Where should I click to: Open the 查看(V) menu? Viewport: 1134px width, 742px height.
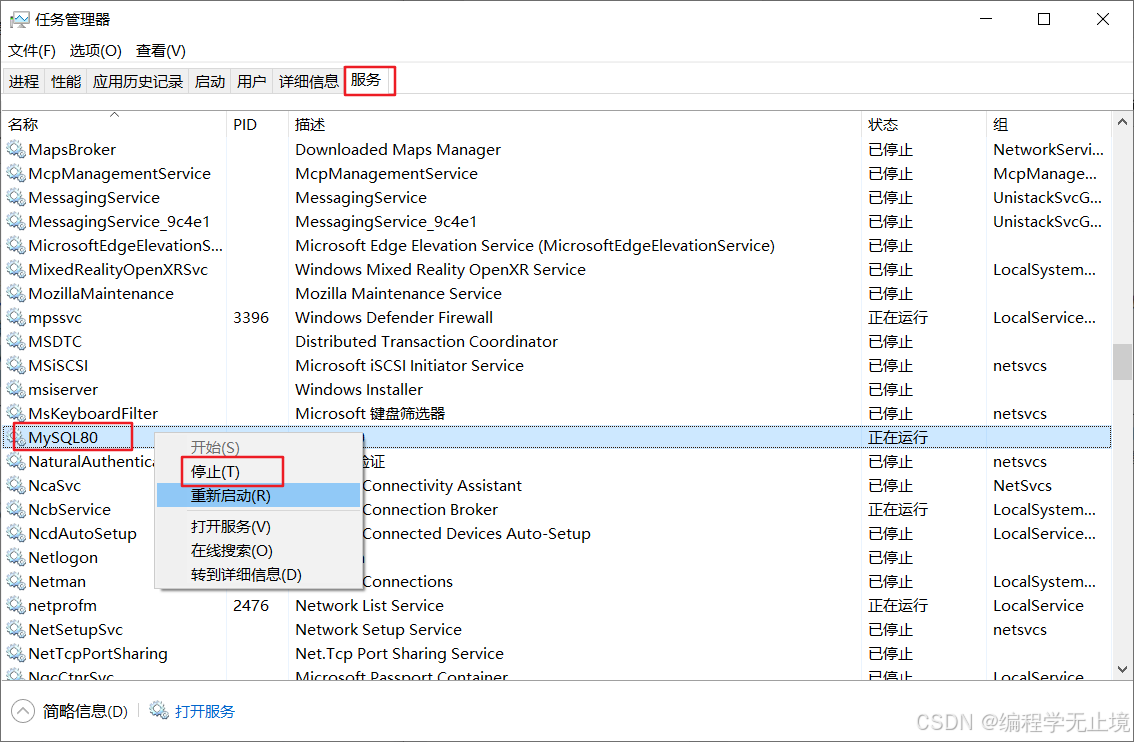161,51
